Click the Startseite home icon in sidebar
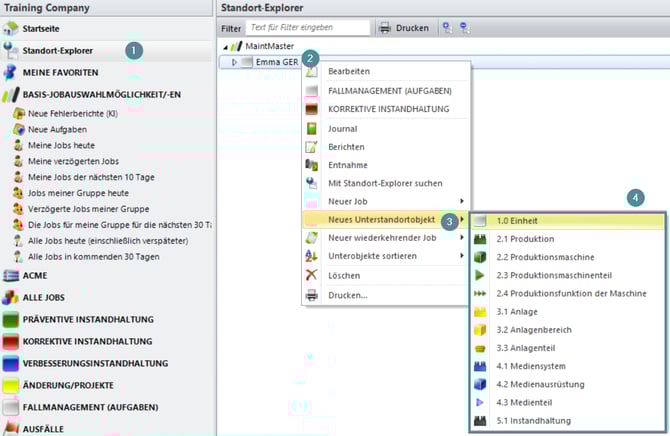This screenshot has height=436, width=670. pyautogui.click(x=11, y=28)
